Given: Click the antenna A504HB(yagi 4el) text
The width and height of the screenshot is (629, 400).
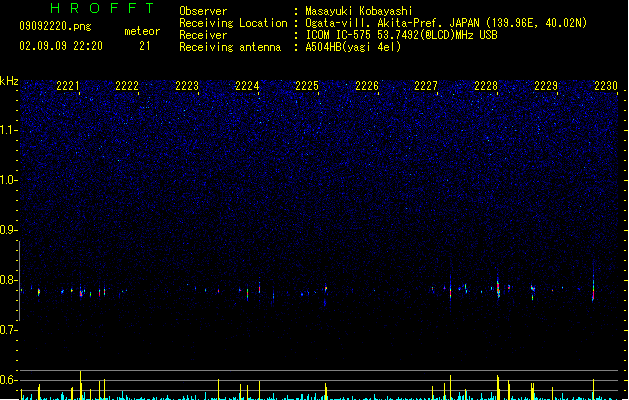Looking at the screenshot, I should [353, 47].
